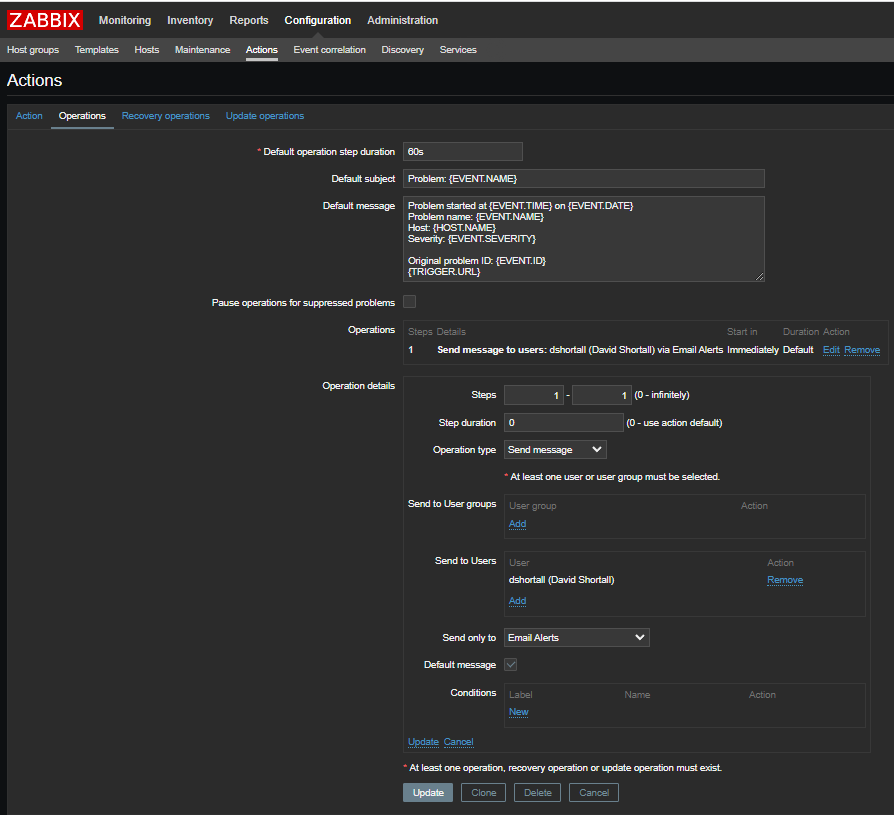Click the Step duration input field
894x815 pixels.
pos(563,423)
